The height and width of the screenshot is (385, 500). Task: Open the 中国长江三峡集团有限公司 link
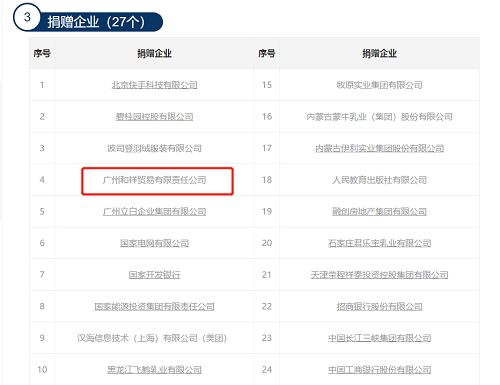[379, 338]
